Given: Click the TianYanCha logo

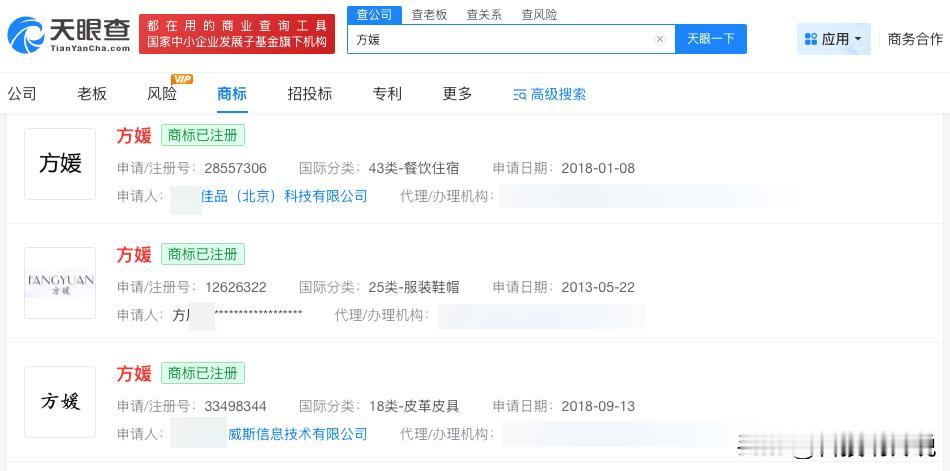Looking at the screenshot, I should click(x=68, y=35).
